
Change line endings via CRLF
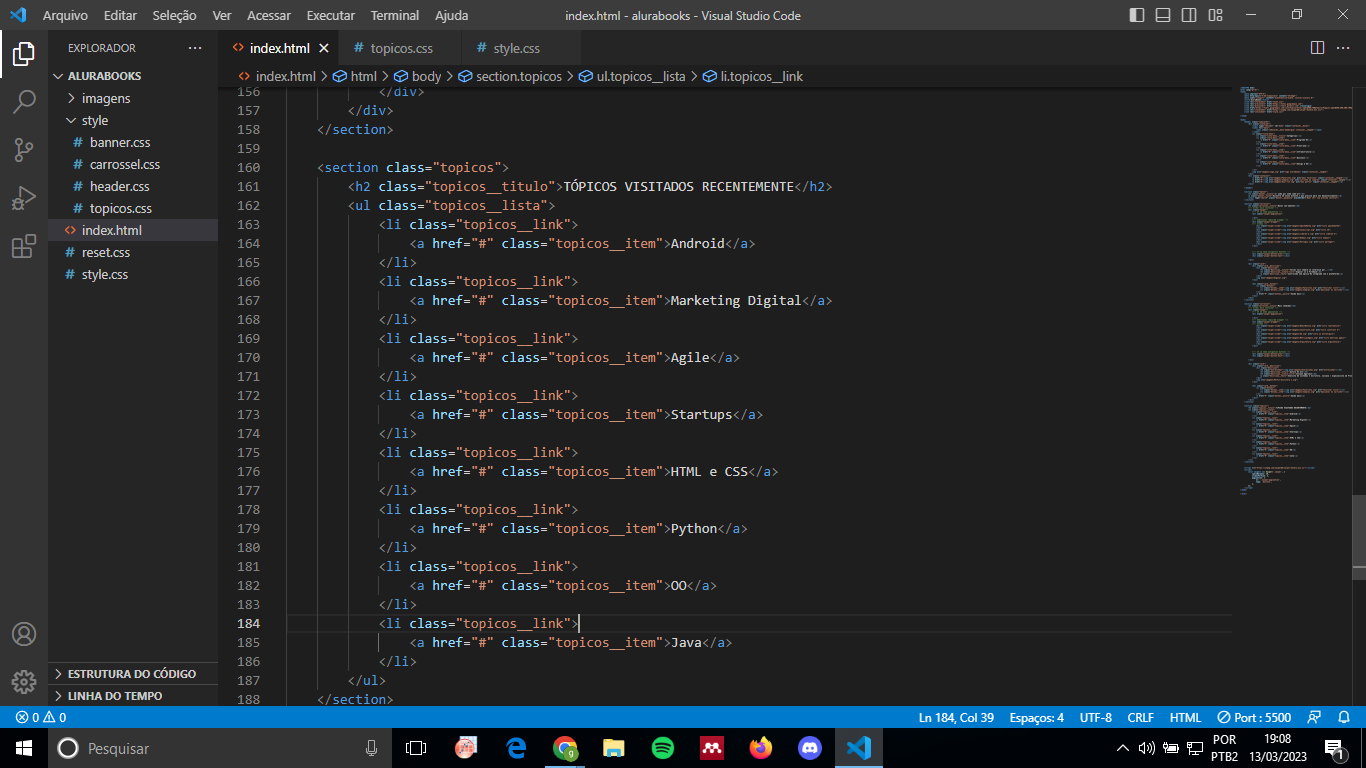pos(1140,717)
